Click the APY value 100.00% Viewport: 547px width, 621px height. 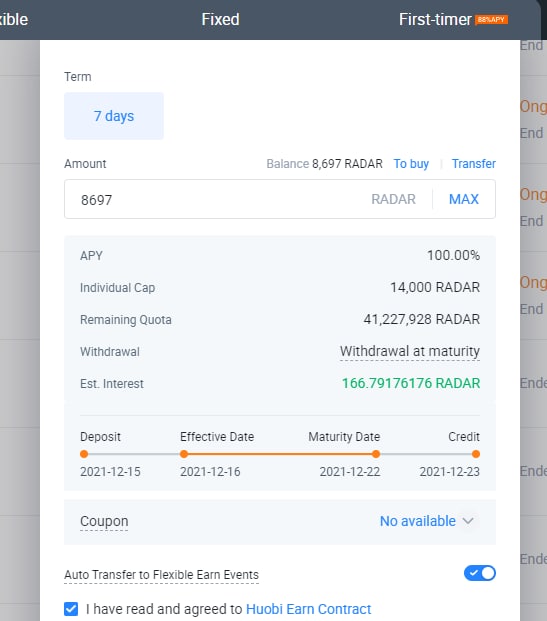pyautogui.click(x=453, y=255)
